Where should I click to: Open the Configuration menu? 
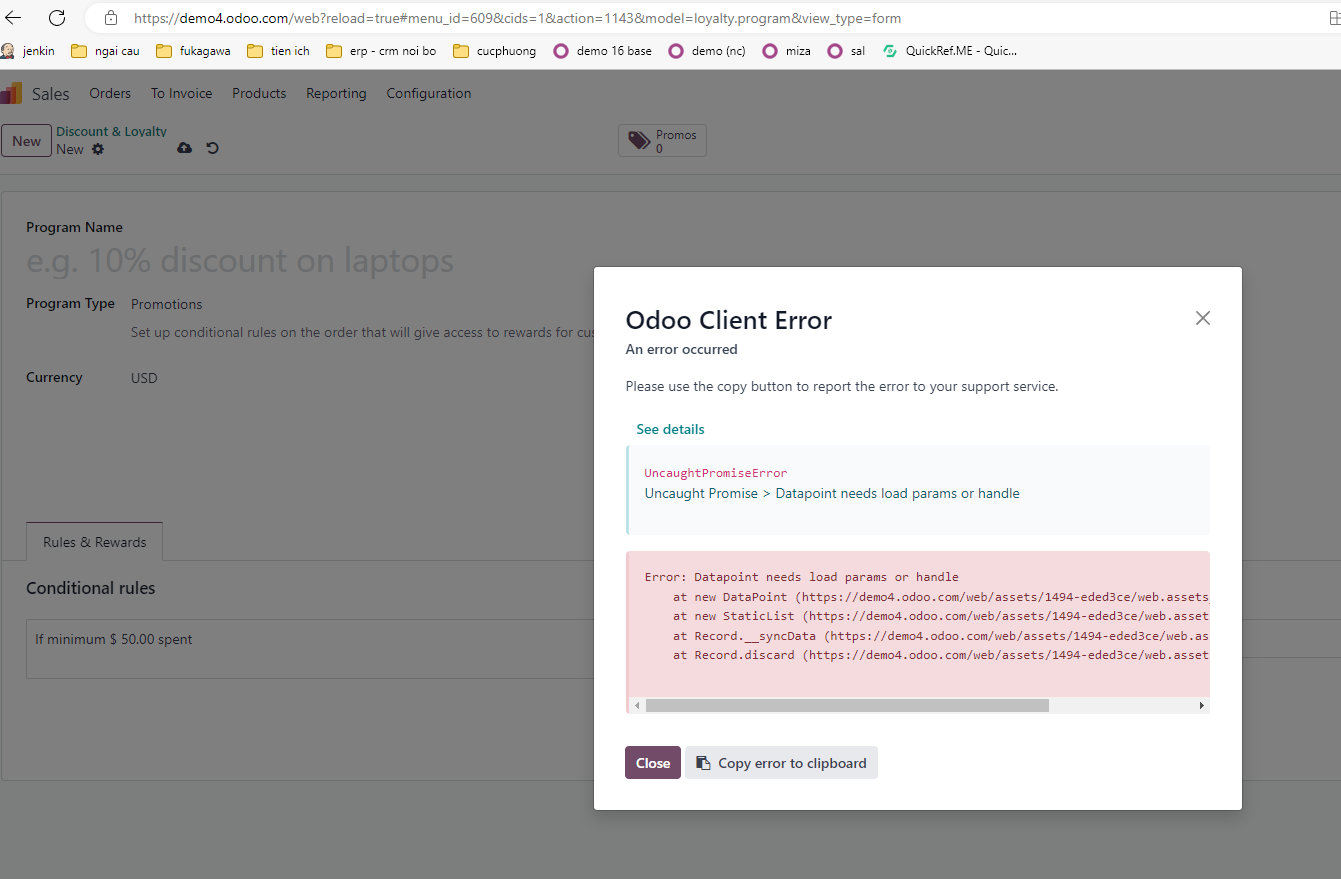coord(428,93)
